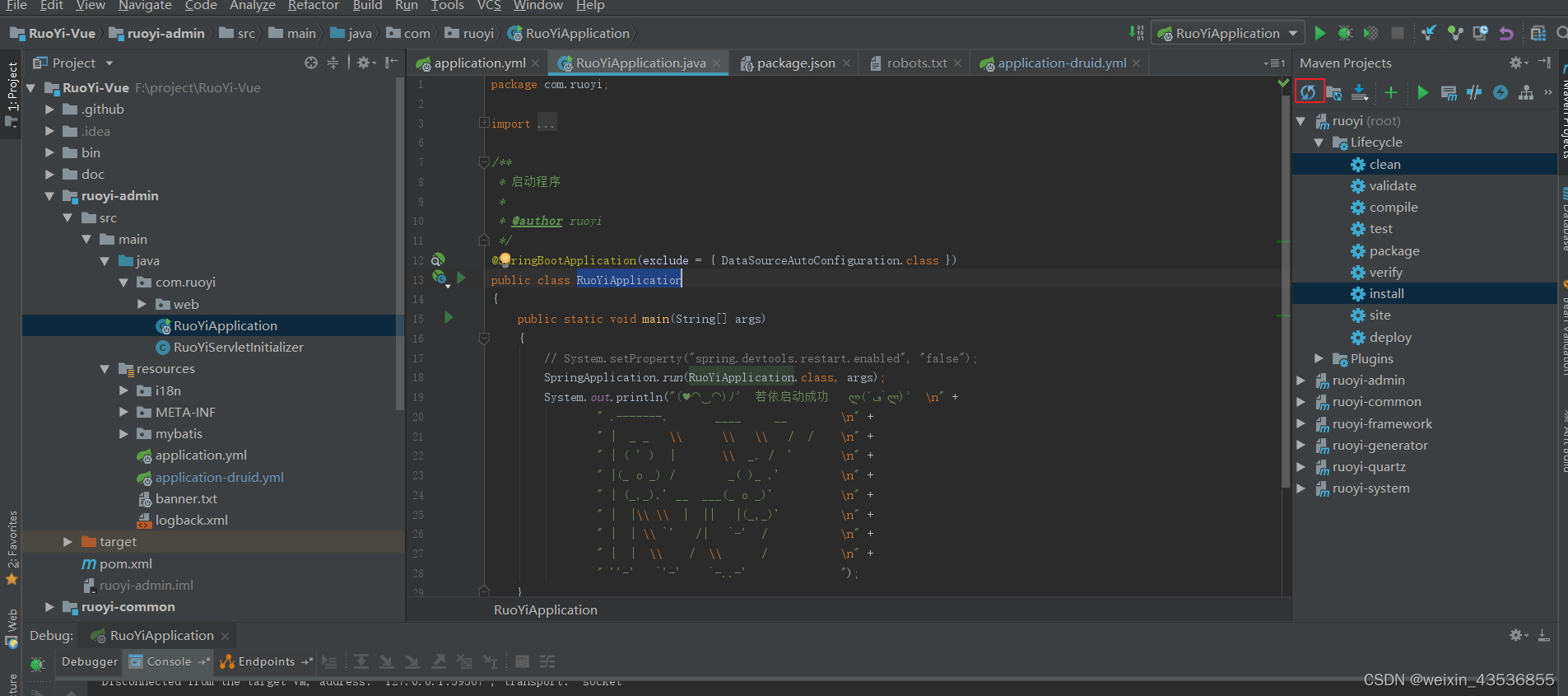Click the purple Revert arrow icon
Screen dimensions: 1568x696
1506,33
